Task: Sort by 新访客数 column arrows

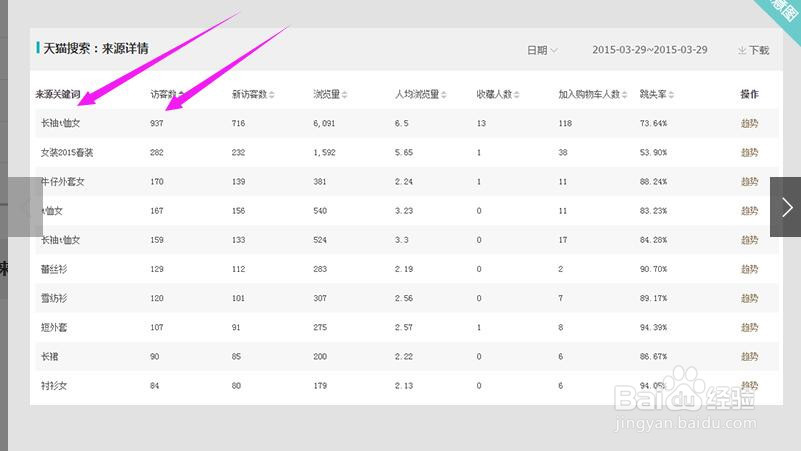Action: click(x=272, y=94)
